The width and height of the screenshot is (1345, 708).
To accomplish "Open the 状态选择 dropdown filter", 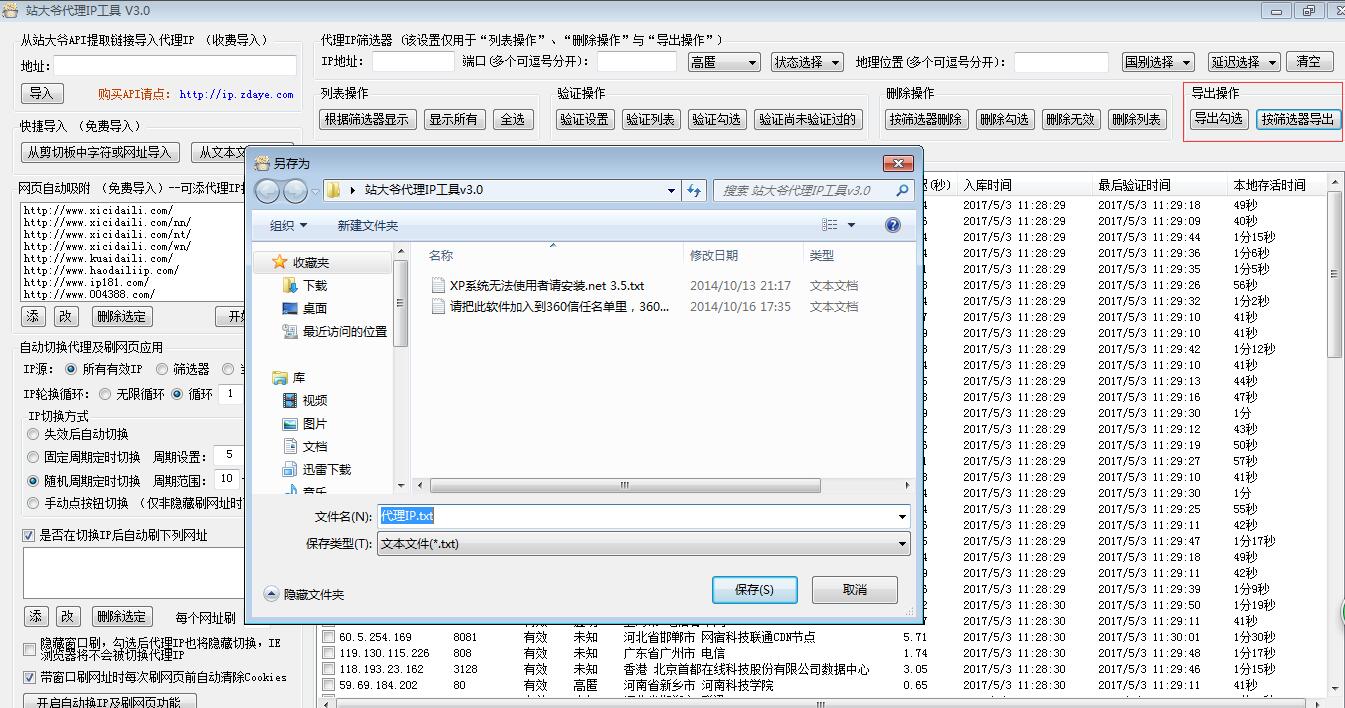I will click(x=807, y=62).
